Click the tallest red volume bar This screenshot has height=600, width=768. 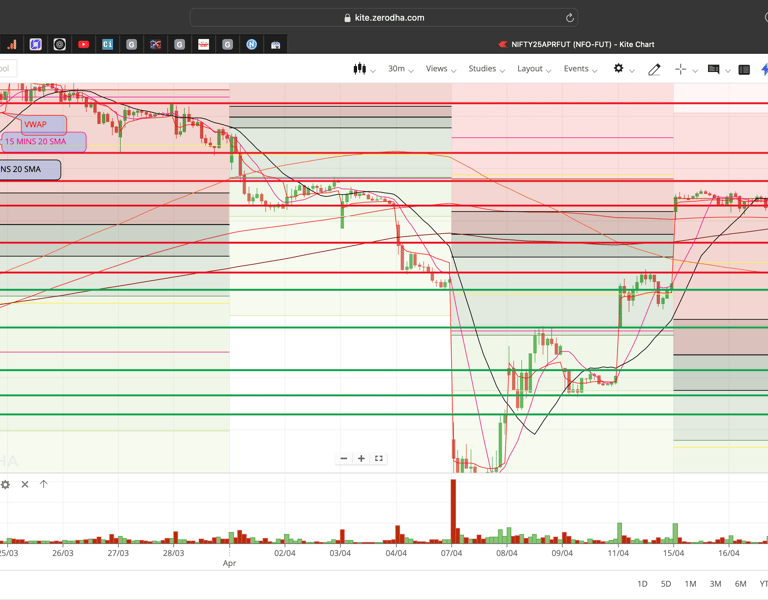pyautogui.click(x=453, y=511)
